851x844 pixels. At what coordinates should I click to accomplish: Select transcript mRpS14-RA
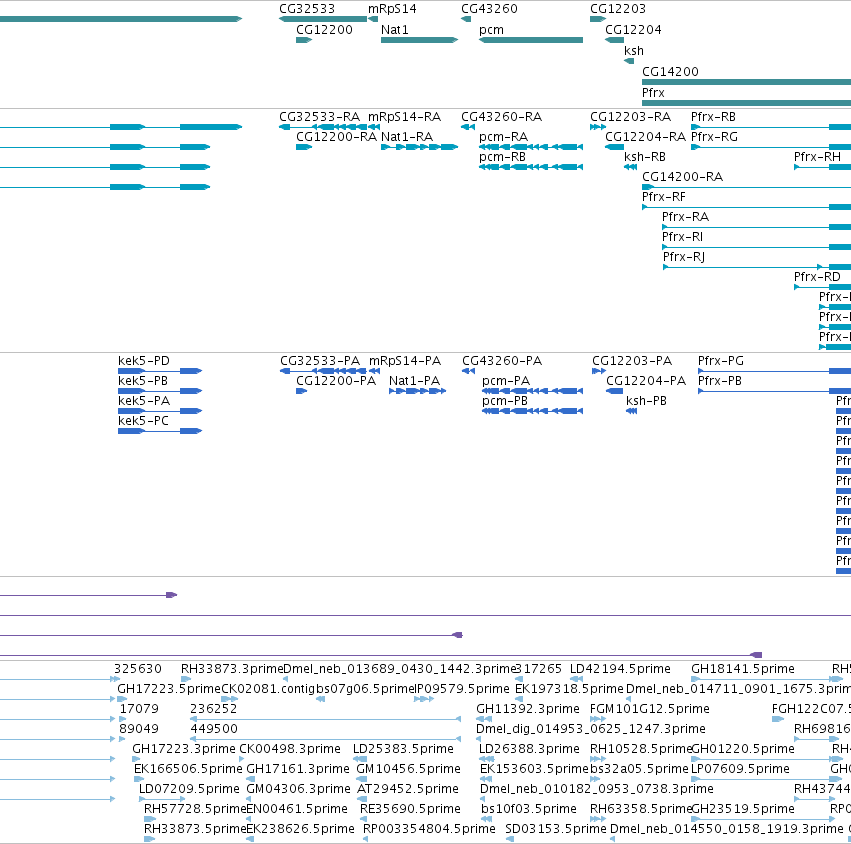coord(404,117)
